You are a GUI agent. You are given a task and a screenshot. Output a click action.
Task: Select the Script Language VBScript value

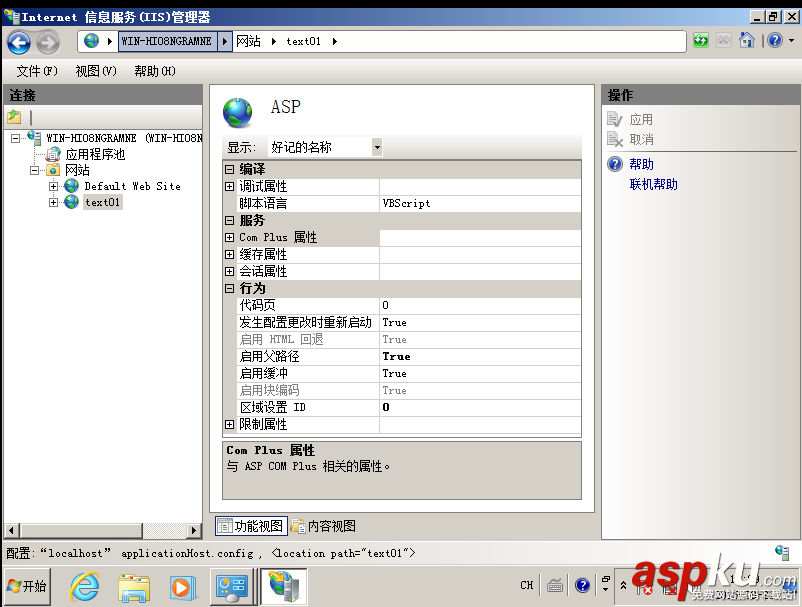tap(480, 204)
